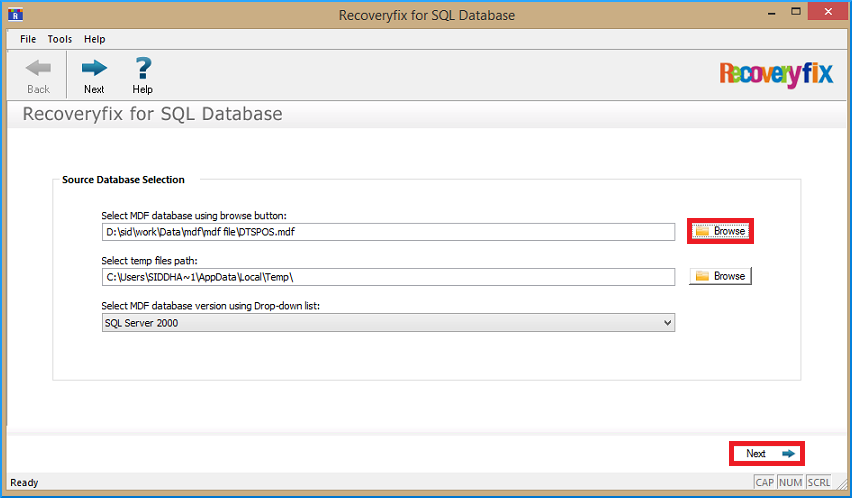Click the window resize grip

[840, 483]
